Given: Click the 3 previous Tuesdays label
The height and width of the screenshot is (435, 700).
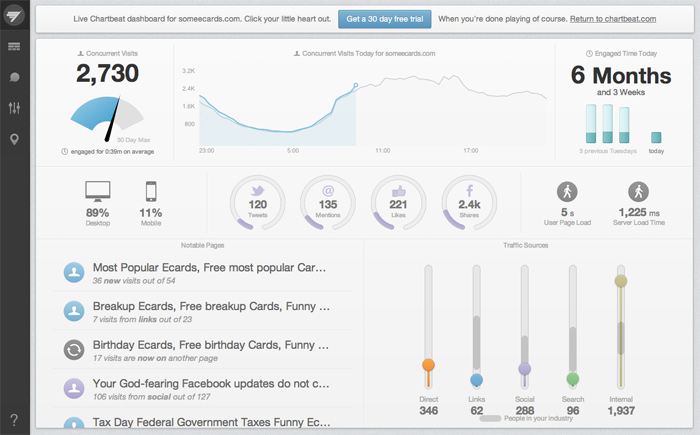Looking at the screenshot, I should tap(608, 151).
